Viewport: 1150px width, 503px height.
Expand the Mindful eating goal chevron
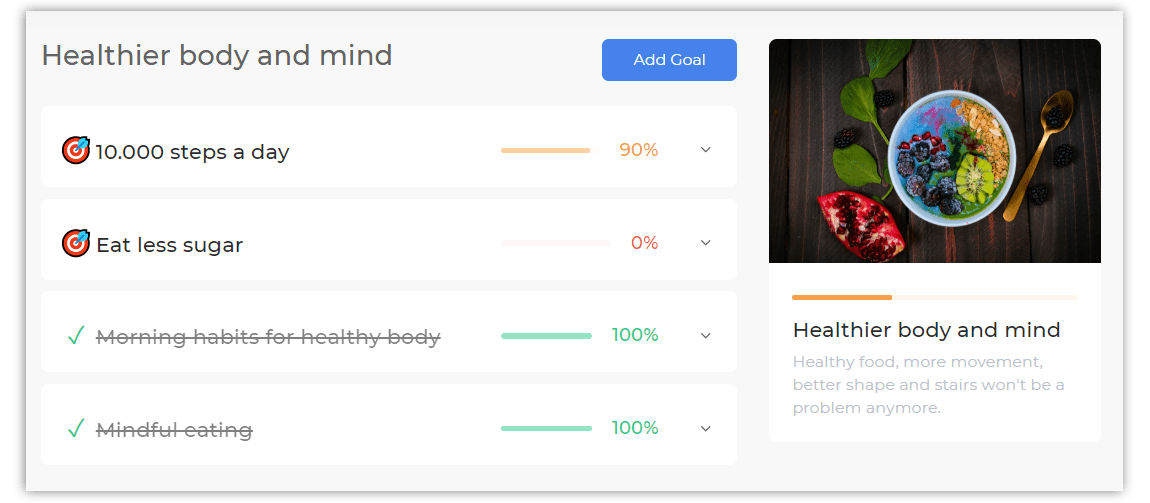tap(706, 428)
